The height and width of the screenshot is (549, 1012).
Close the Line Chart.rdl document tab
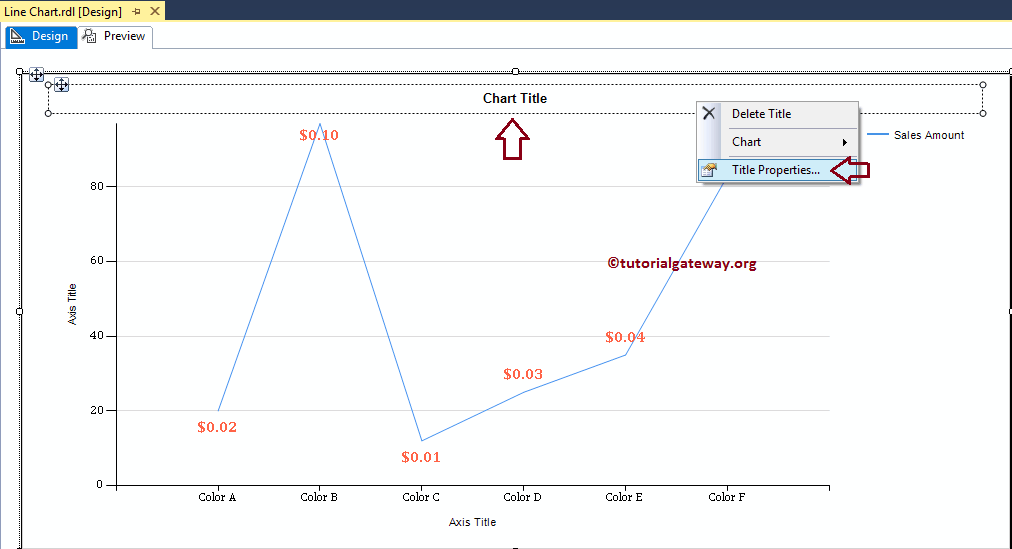[x=155, y=12]
